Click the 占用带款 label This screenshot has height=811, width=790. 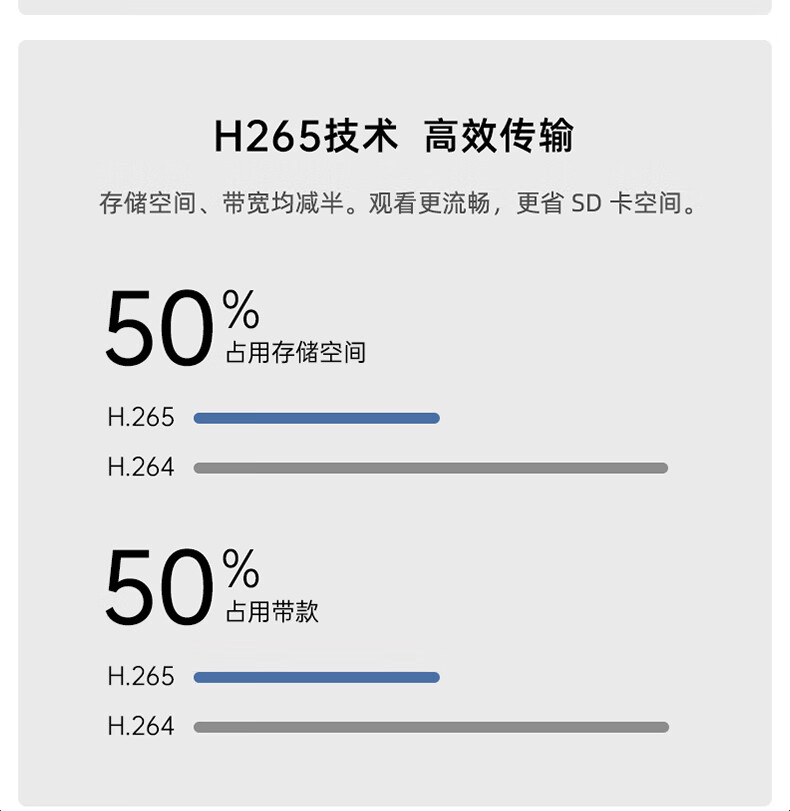(272, 612)
